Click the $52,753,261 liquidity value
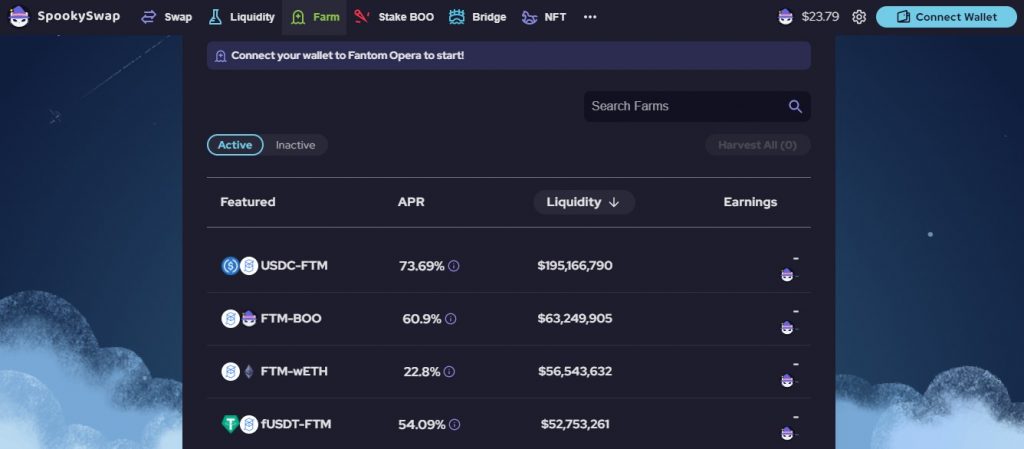The image size is (1024, 449). point(575,424)
